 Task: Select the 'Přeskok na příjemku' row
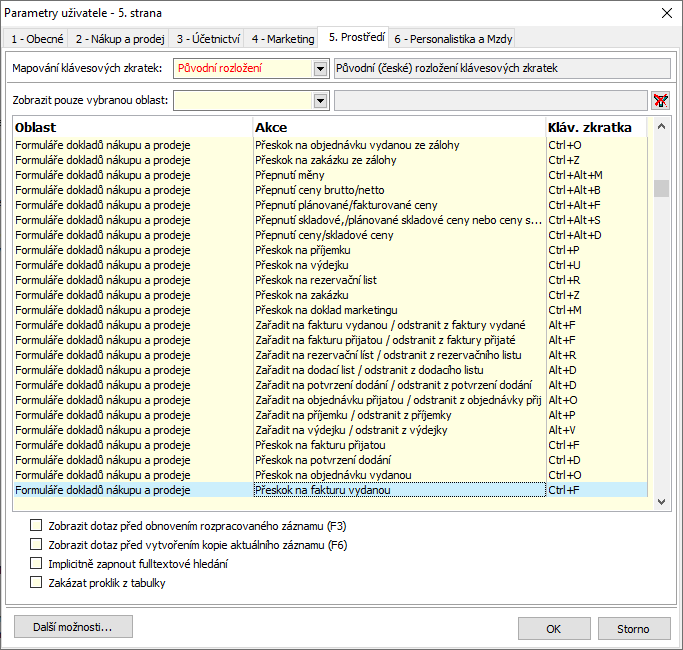[x=331, y=250]
